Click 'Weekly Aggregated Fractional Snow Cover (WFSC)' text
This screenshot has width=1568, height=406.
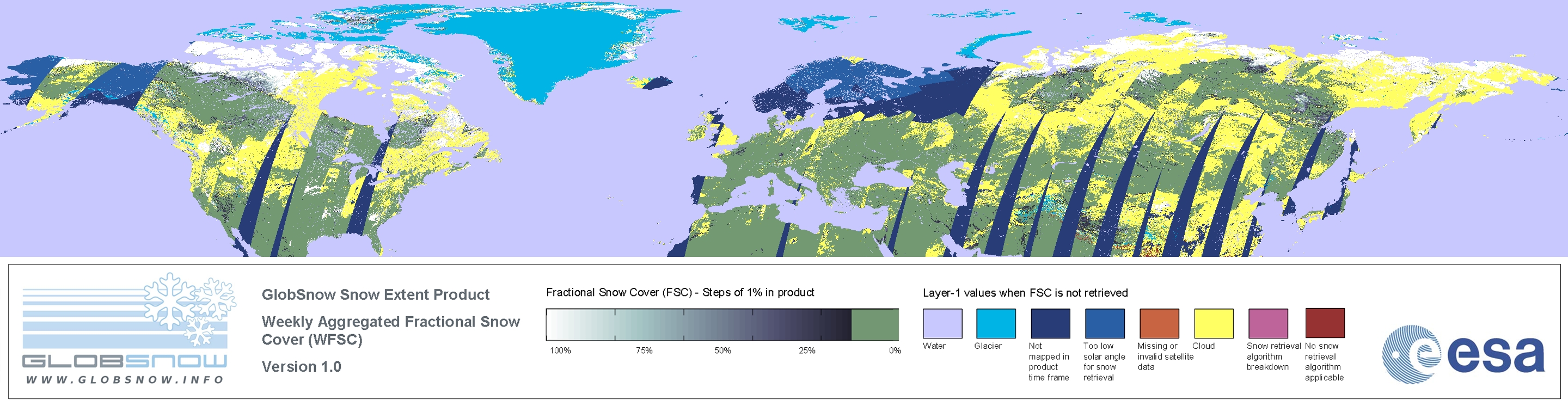pyautogui.click(x=391, y=330)
